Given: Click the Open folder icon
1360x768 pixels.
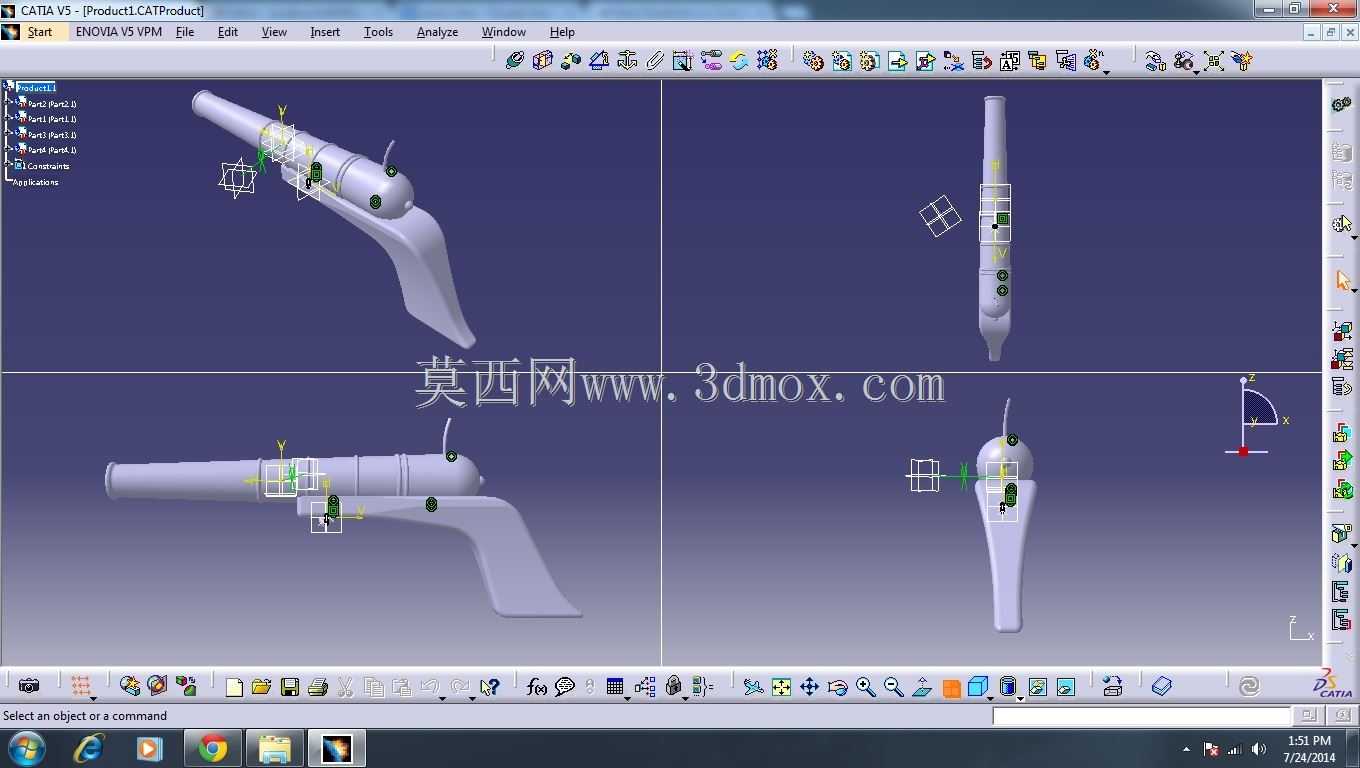Looking at the screenshot, I should coord(262,687).
